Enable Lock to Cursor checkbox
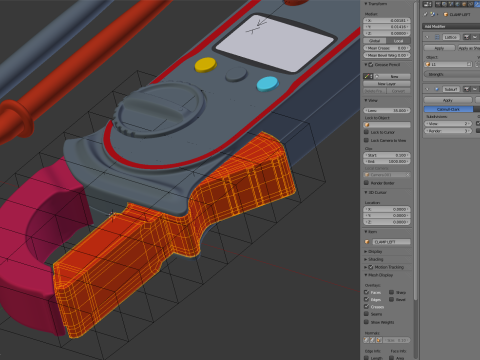Screen dimensions: 480x360 [x=366, y=132]
